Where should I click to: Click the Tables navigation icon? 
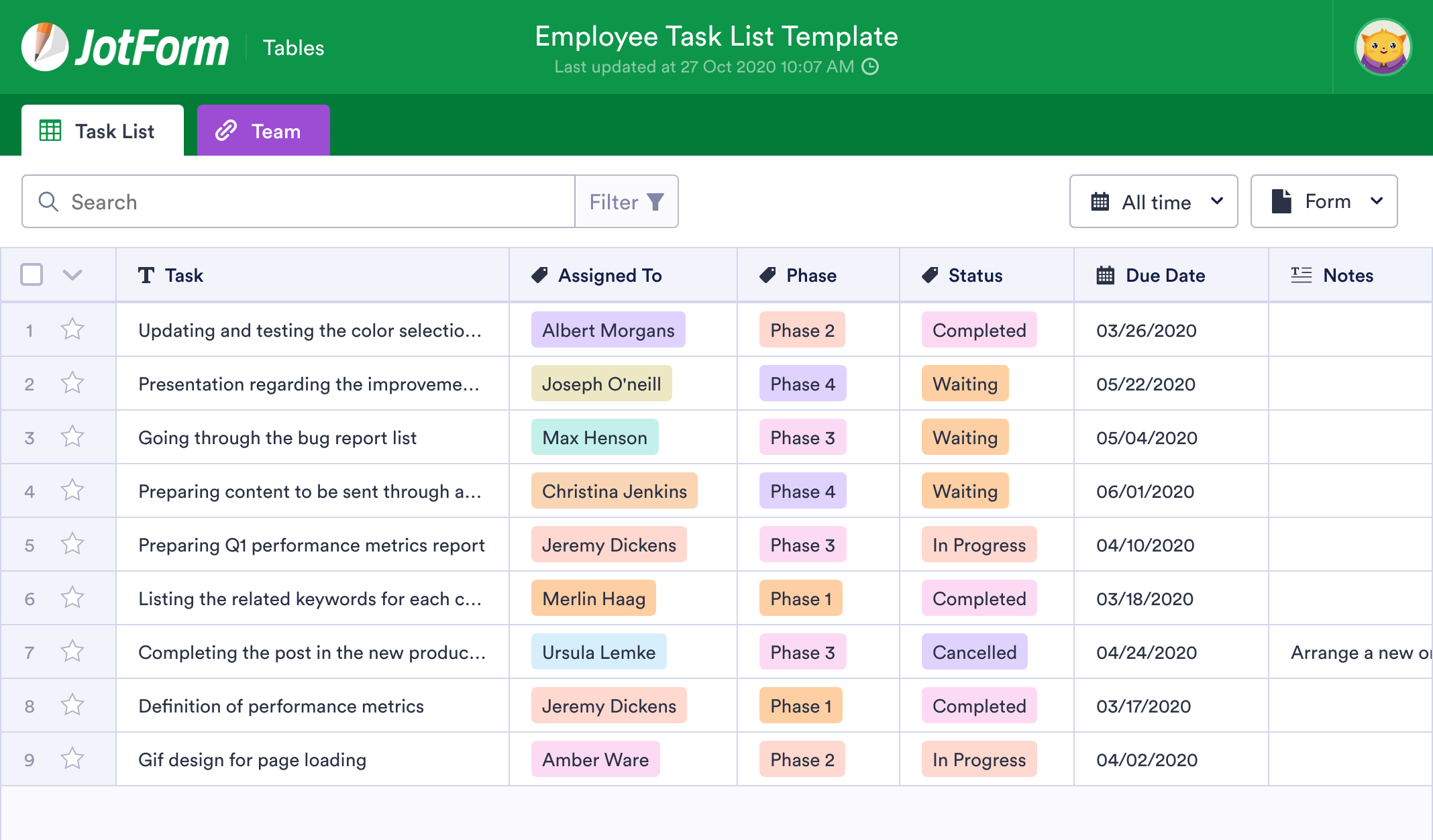pyautogui.click(x=293, y=47)
